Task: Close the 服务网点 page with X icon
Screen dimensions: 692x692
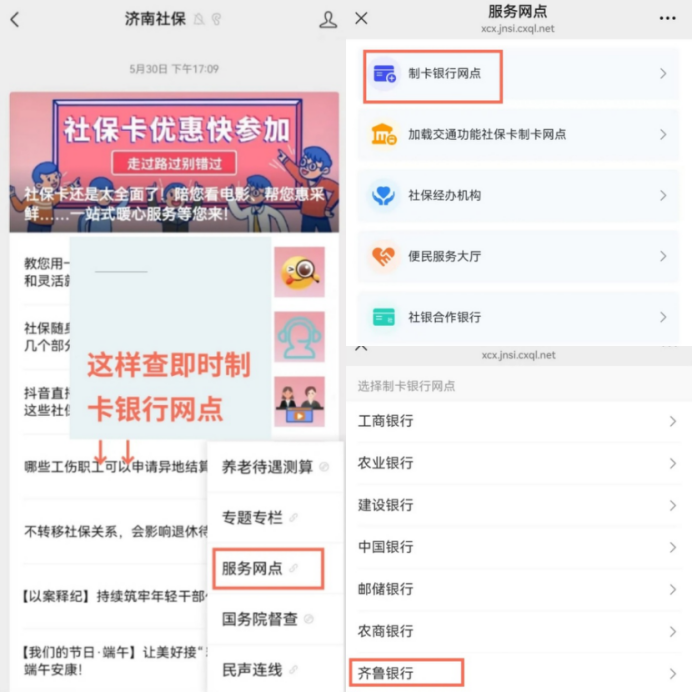Action: (x=361, y=19)
